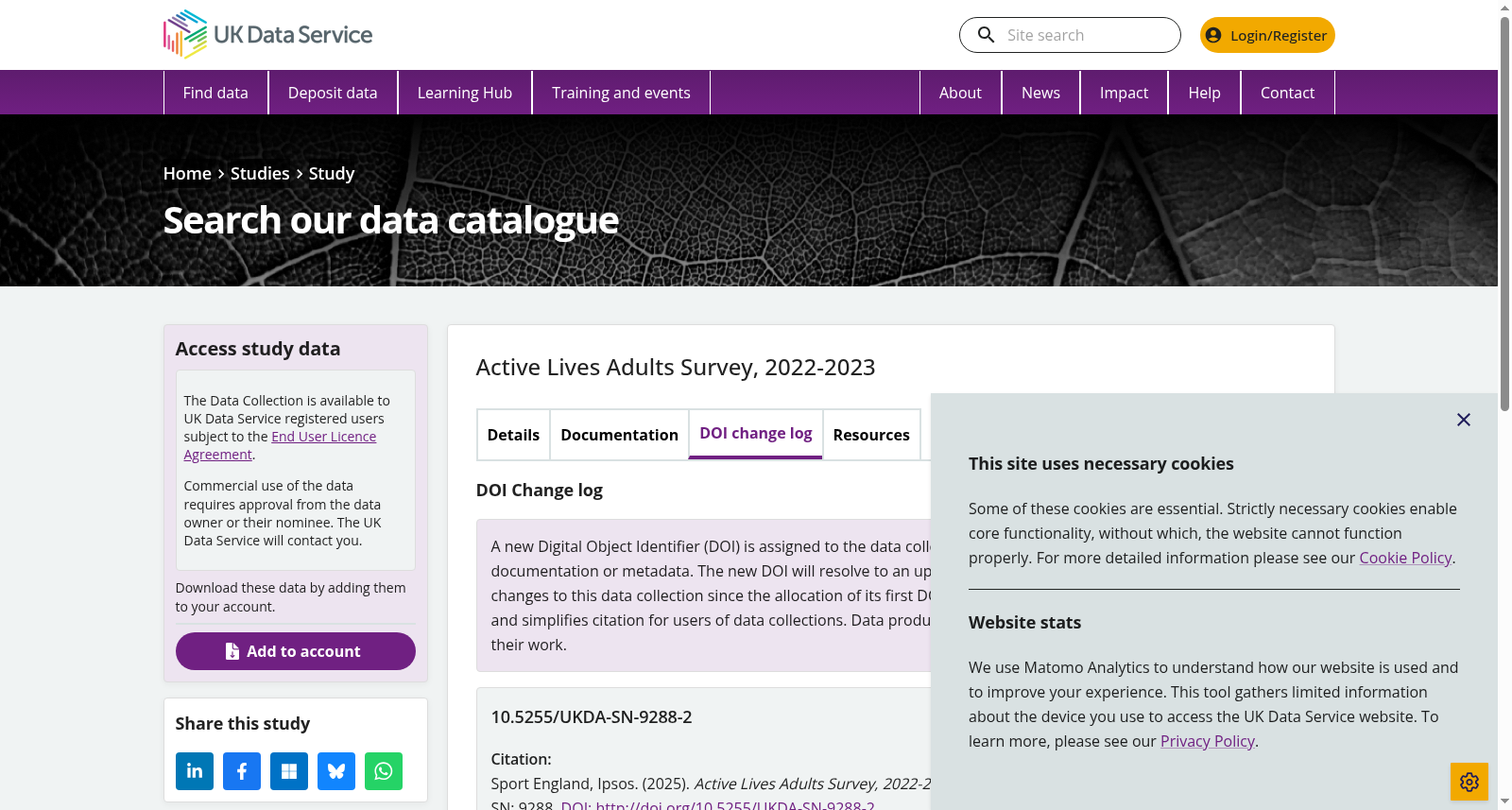Screen dimensions: 1512x810
Task: Open cookie settings gear icon
Action: (1469, 782)
